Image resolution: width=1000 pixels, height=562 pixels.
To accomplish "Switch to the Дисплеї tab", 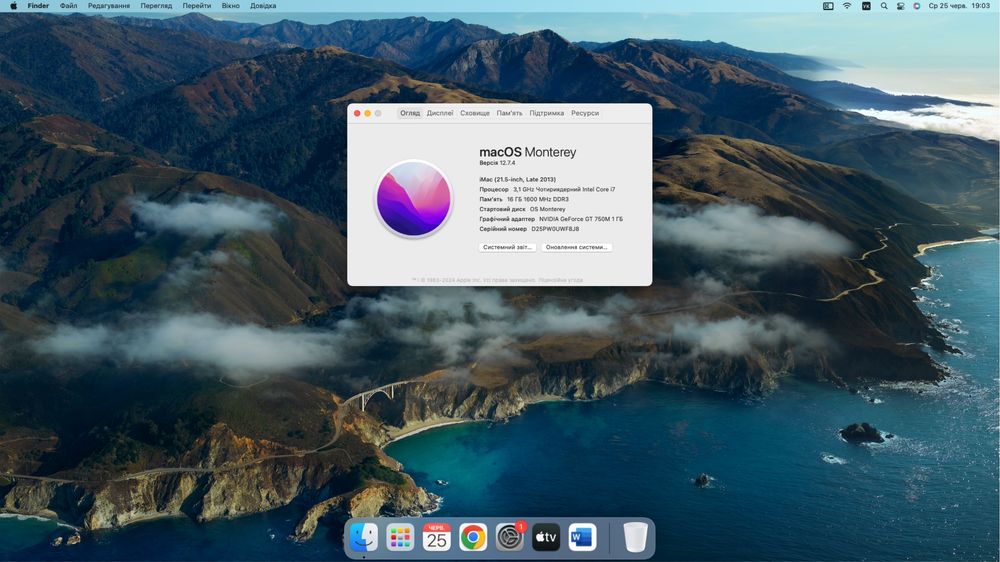I will pos(440,113).
